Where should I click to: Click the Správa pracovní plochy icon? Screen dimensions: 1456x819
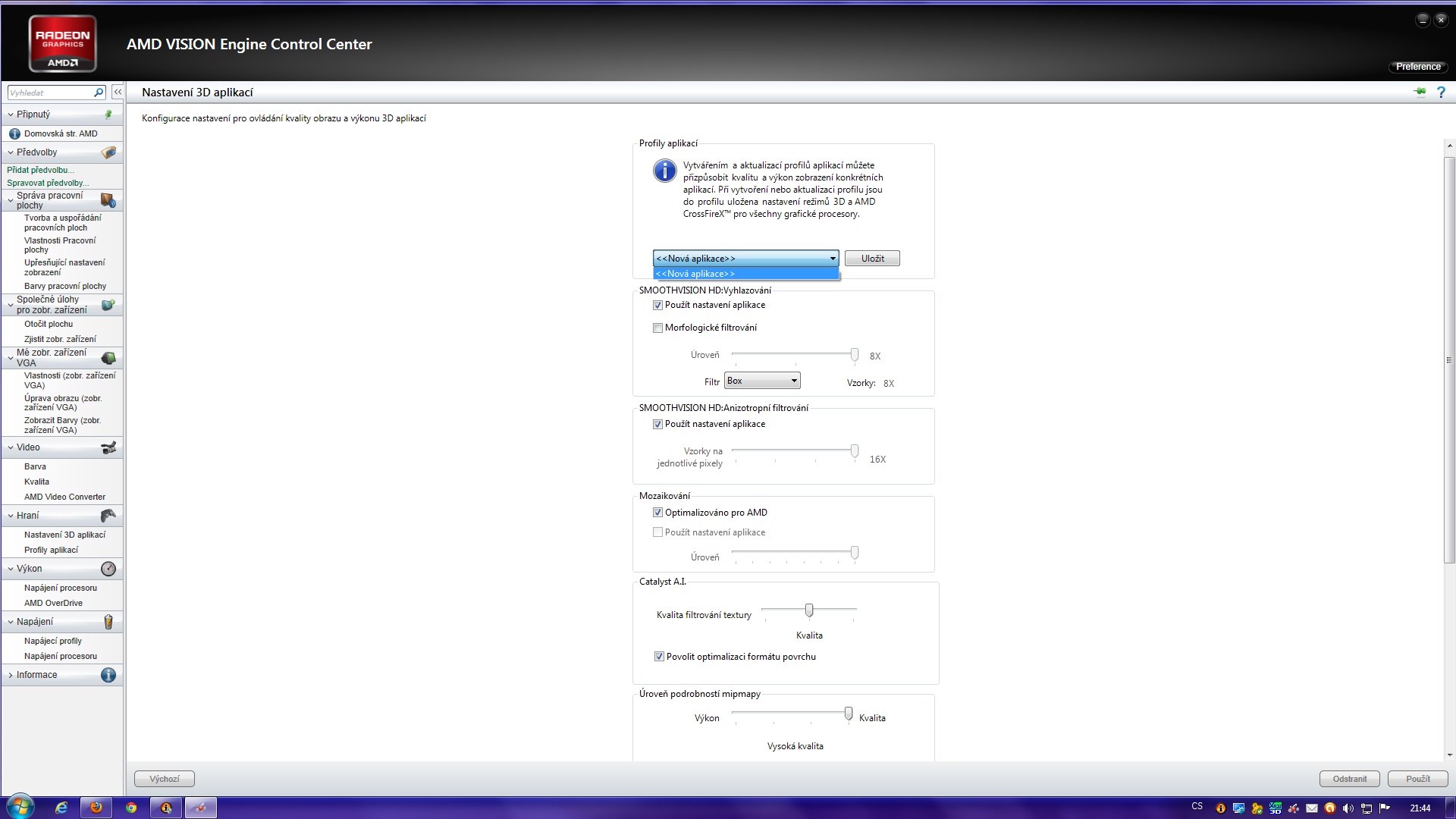[108, 200]
